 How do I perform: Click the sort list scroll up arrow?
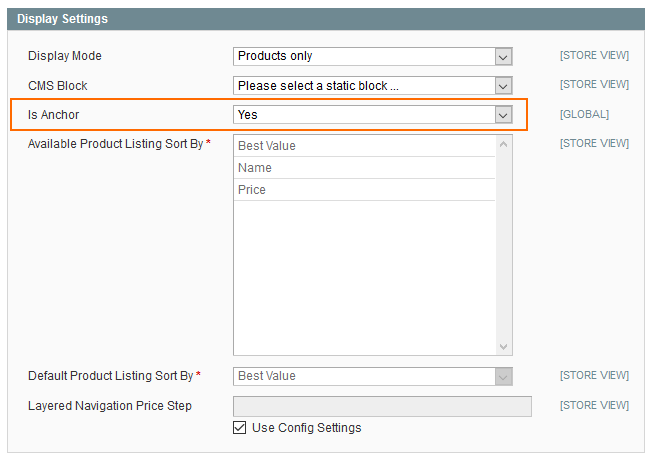504,145
